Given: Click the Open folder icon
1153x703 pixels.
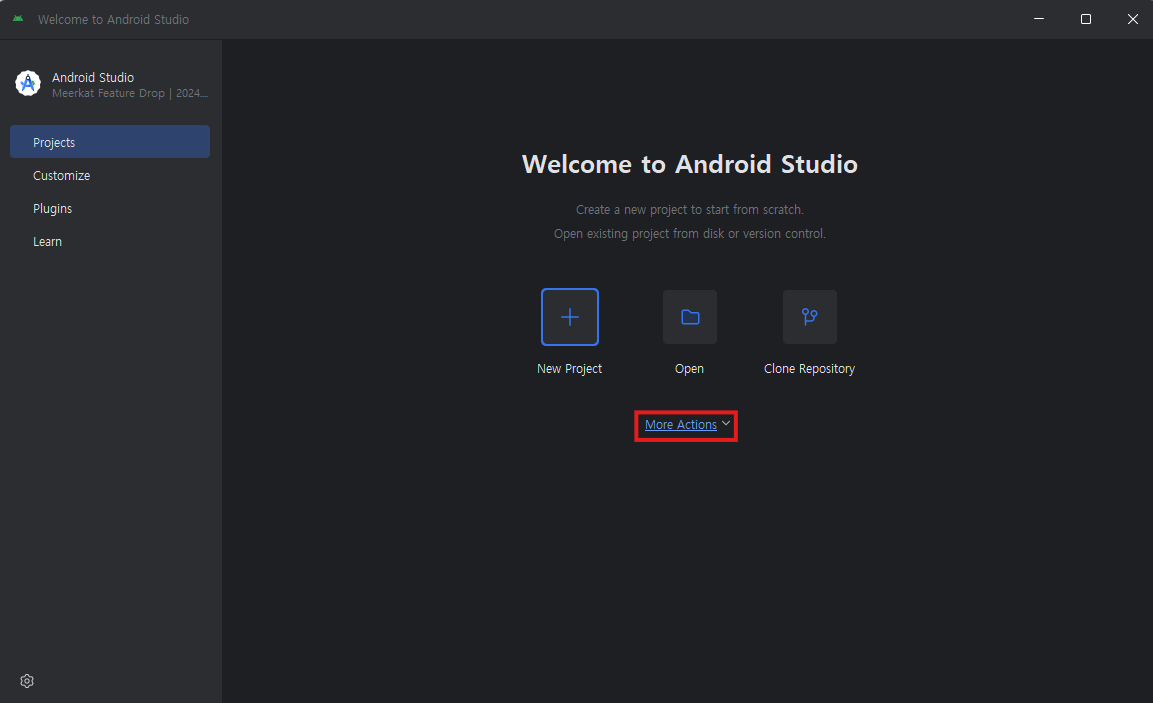Looking at the screenshot, I should click(x=690, y=317).
